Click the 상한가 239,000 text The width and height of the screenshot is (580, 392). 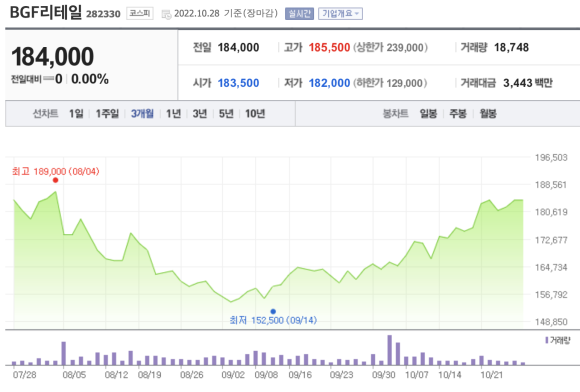pos(391,47)
